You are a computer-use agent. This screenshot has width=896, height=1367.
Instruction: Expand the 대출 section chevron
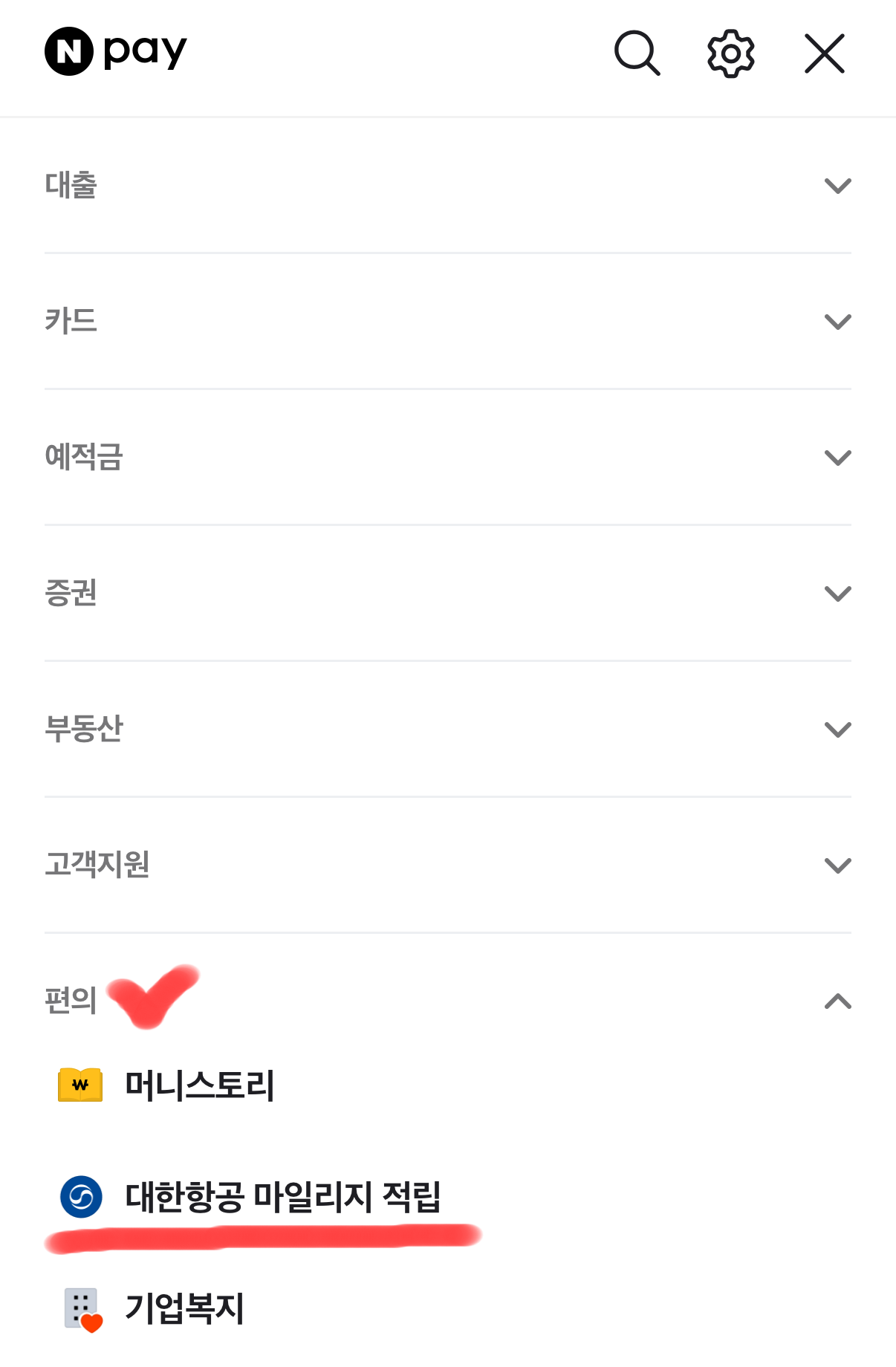837,186
